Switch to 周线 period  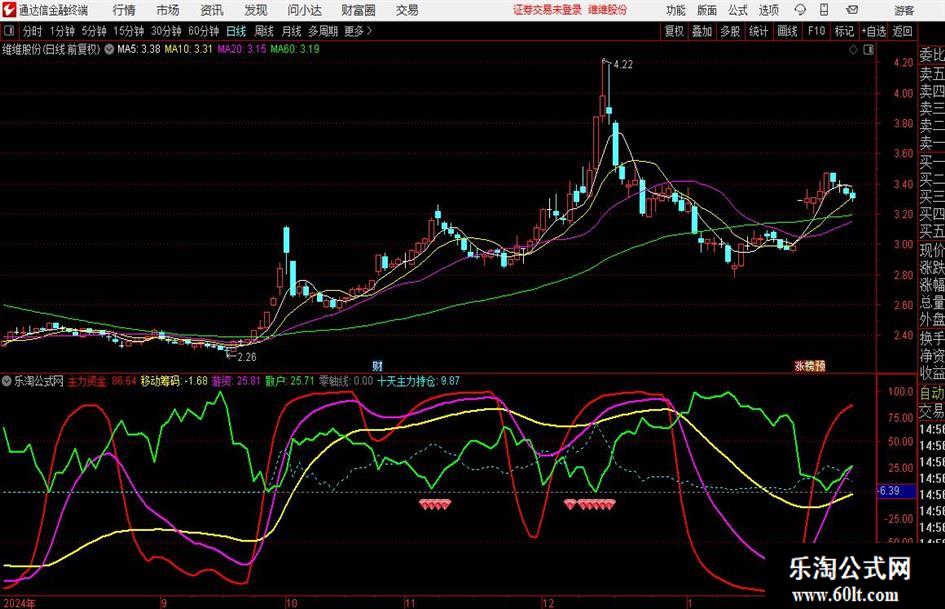tap(264, 31)
